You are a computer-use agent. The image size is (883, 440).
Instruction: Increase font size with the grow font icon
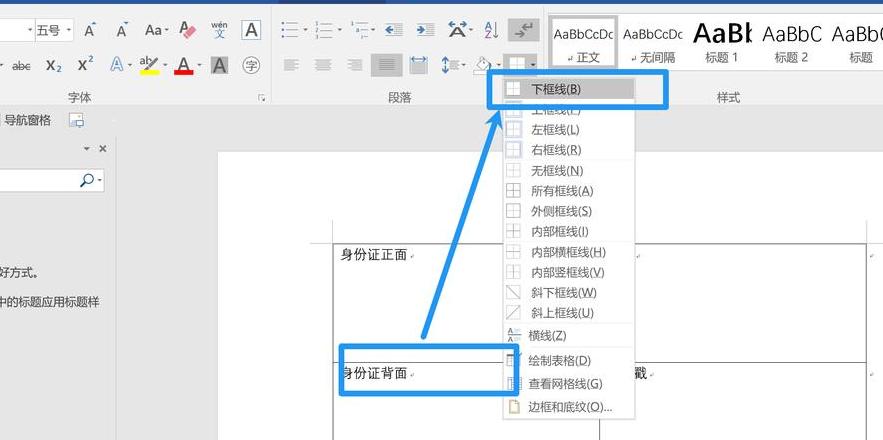pyautogui.click(x=90, y=30)
